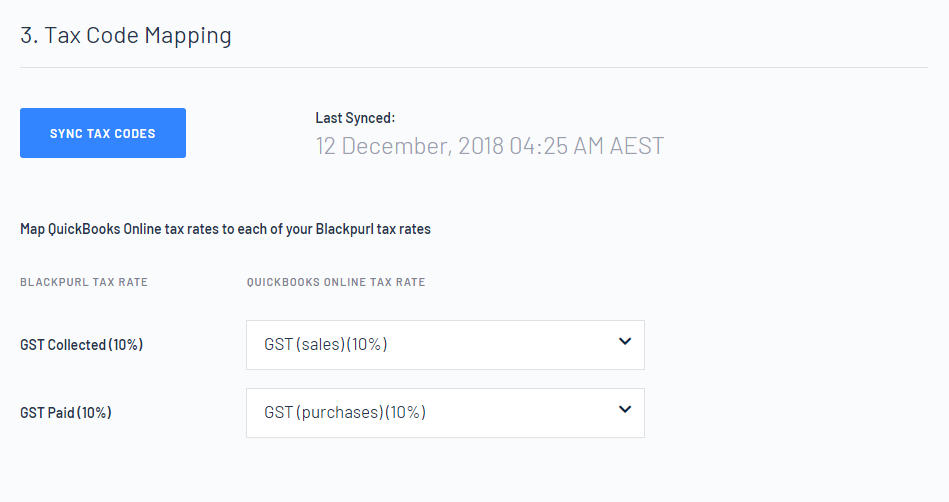
Task: Expand the chevron arrow for GST Collected row
Action: point(625,342)
